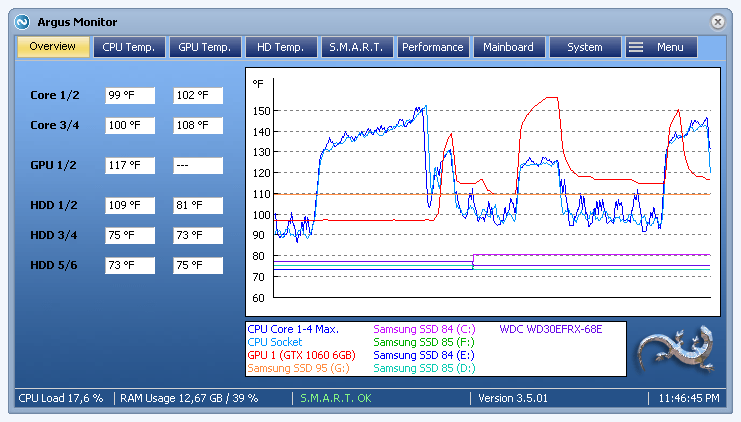This screenshot has width=741, height=422.
Task: Switch to the CPU Temp. tab
Action: pos(129,47)
